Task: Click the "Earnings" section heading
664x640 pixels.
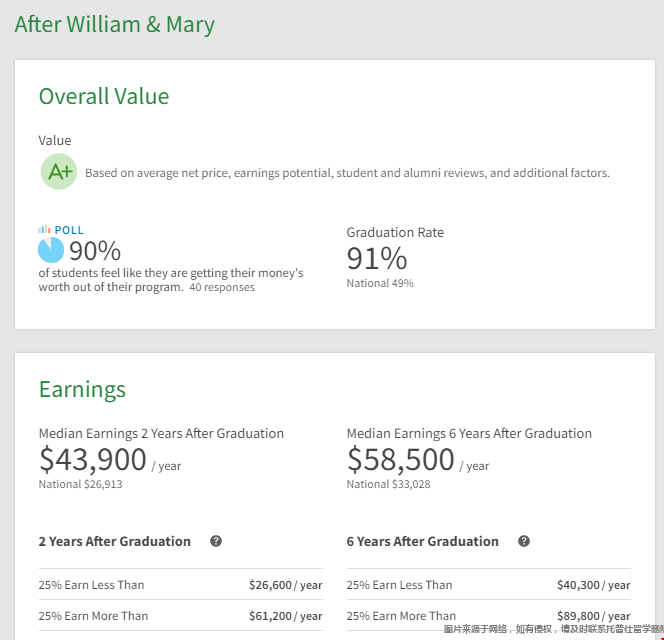Action: pos(82,389)
